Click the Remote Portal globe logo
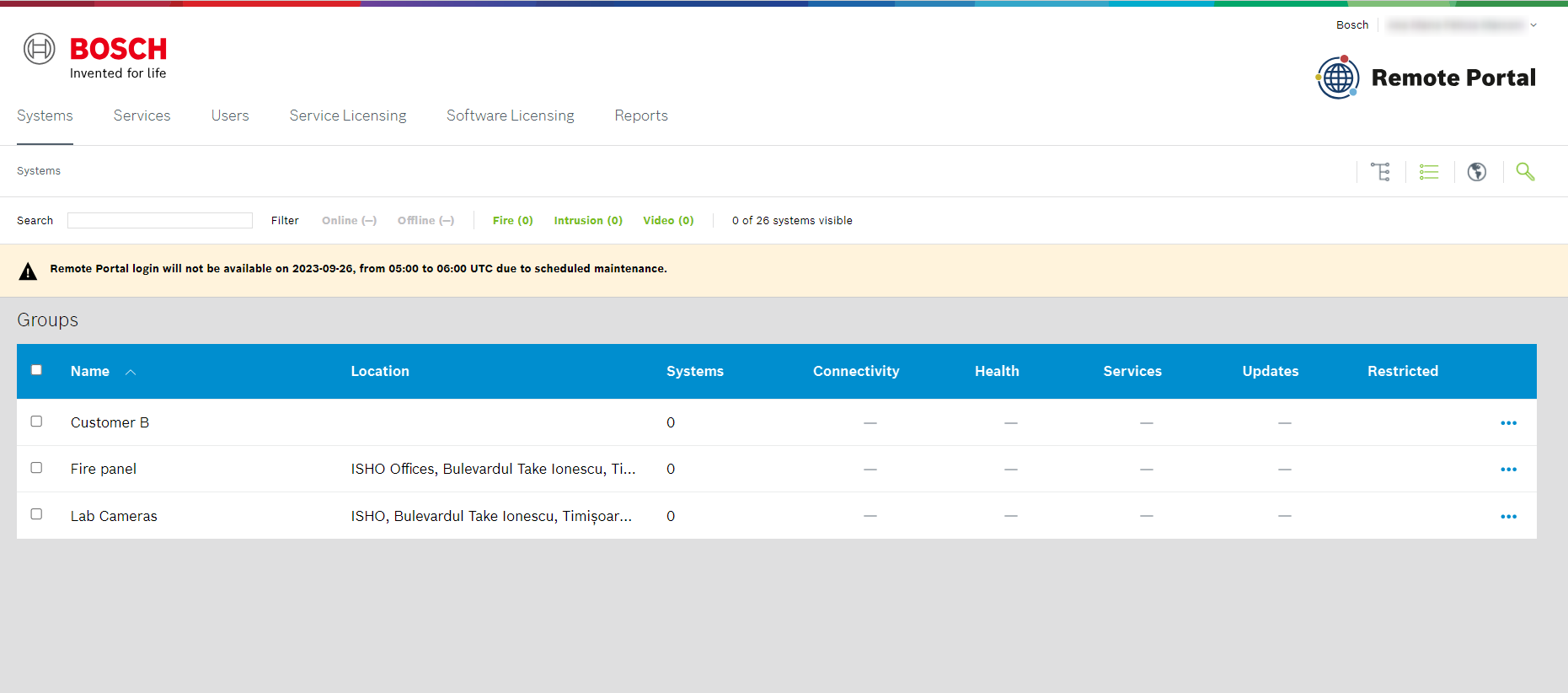Screen dimensions: 1568x693 [1337, 78]
